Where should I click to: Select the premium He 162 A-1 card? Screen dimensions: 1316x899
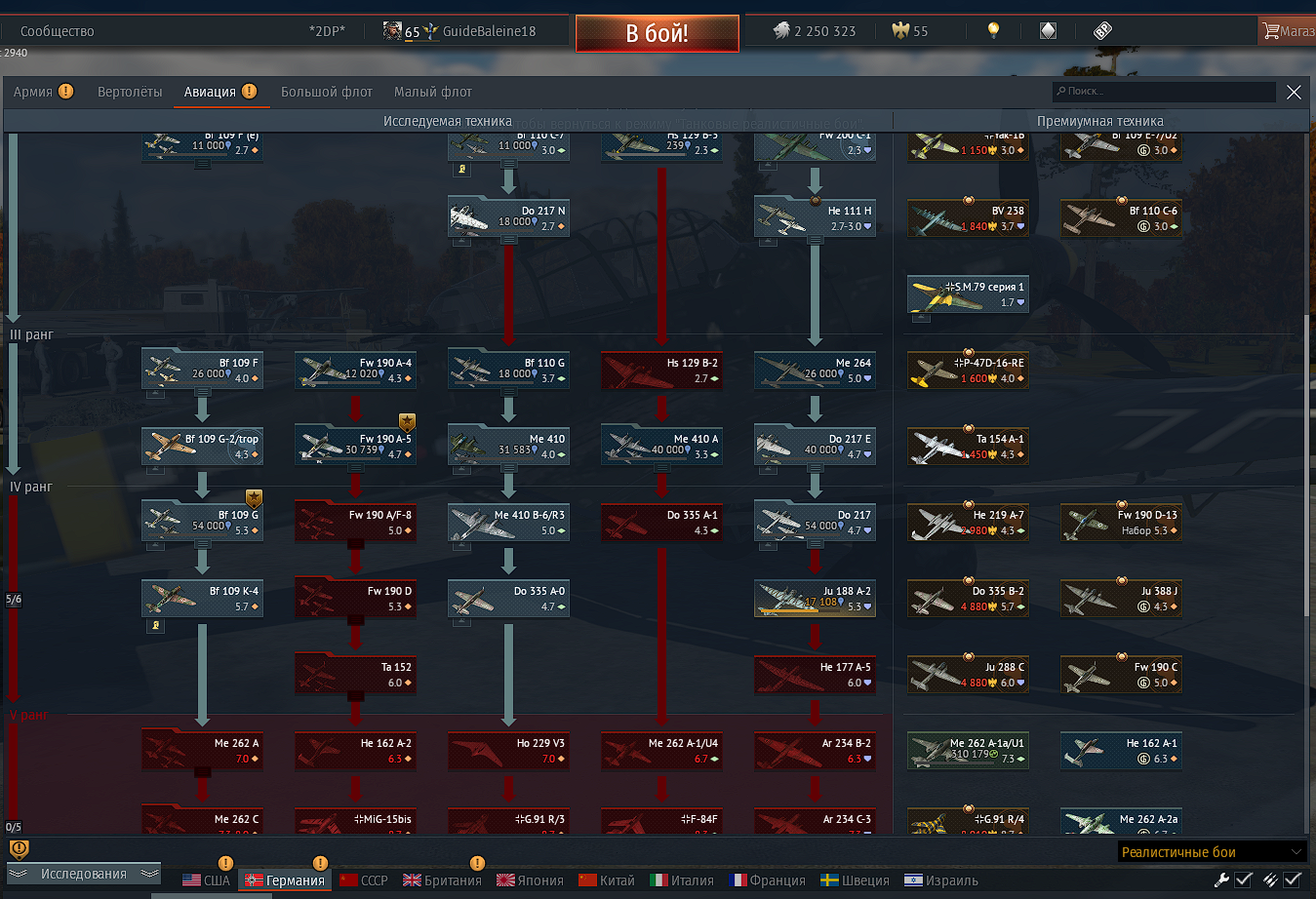pyautogui.click(x=1122, y=751)
